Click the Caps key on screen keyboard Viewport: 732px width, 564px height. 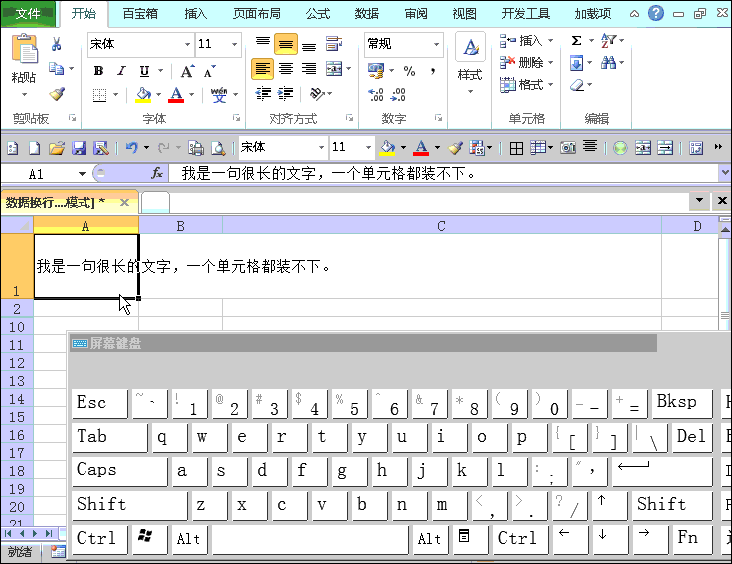(x=120, y=471)
